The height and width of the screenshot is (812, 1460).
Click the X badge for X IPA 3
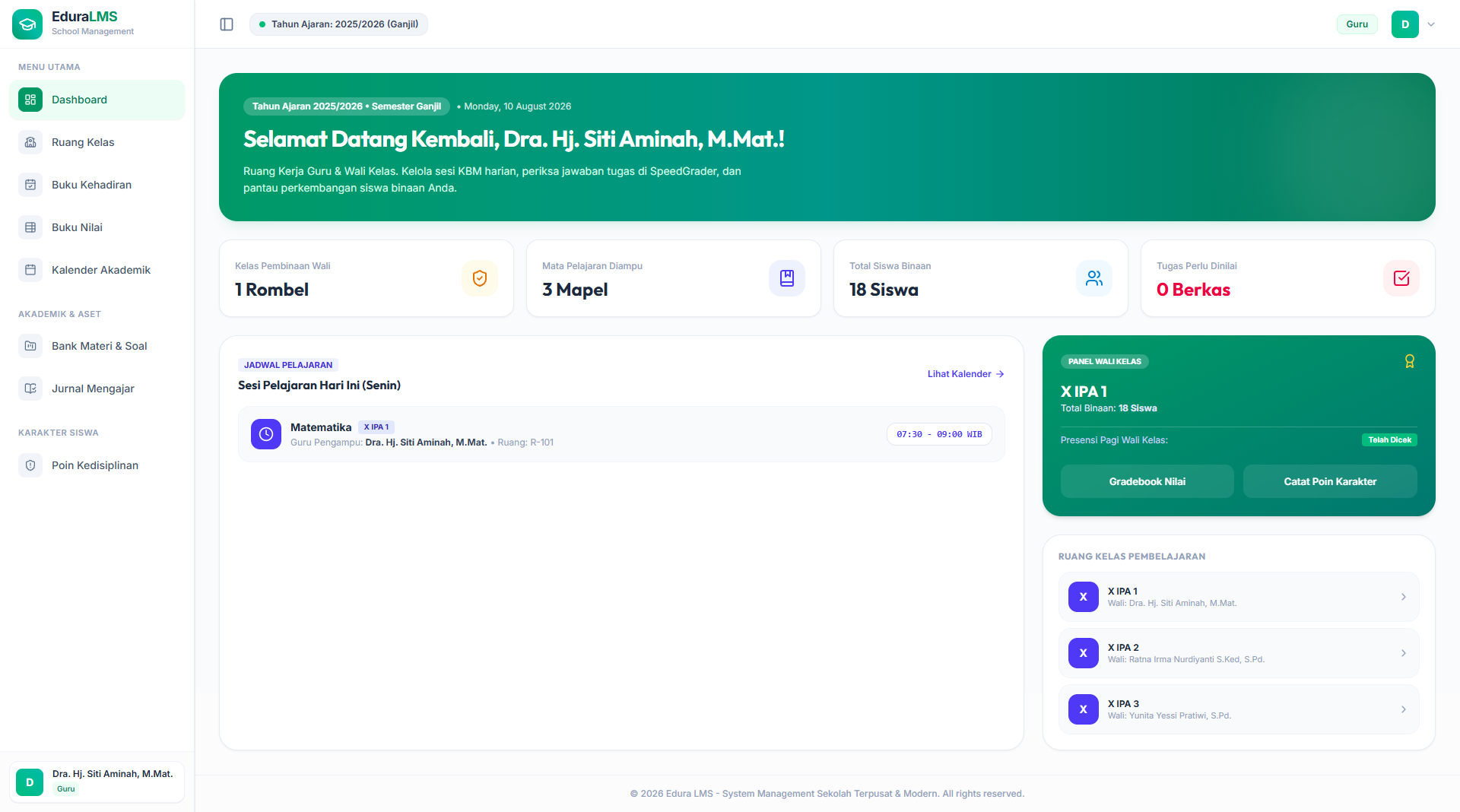(x=1084, y=709)
